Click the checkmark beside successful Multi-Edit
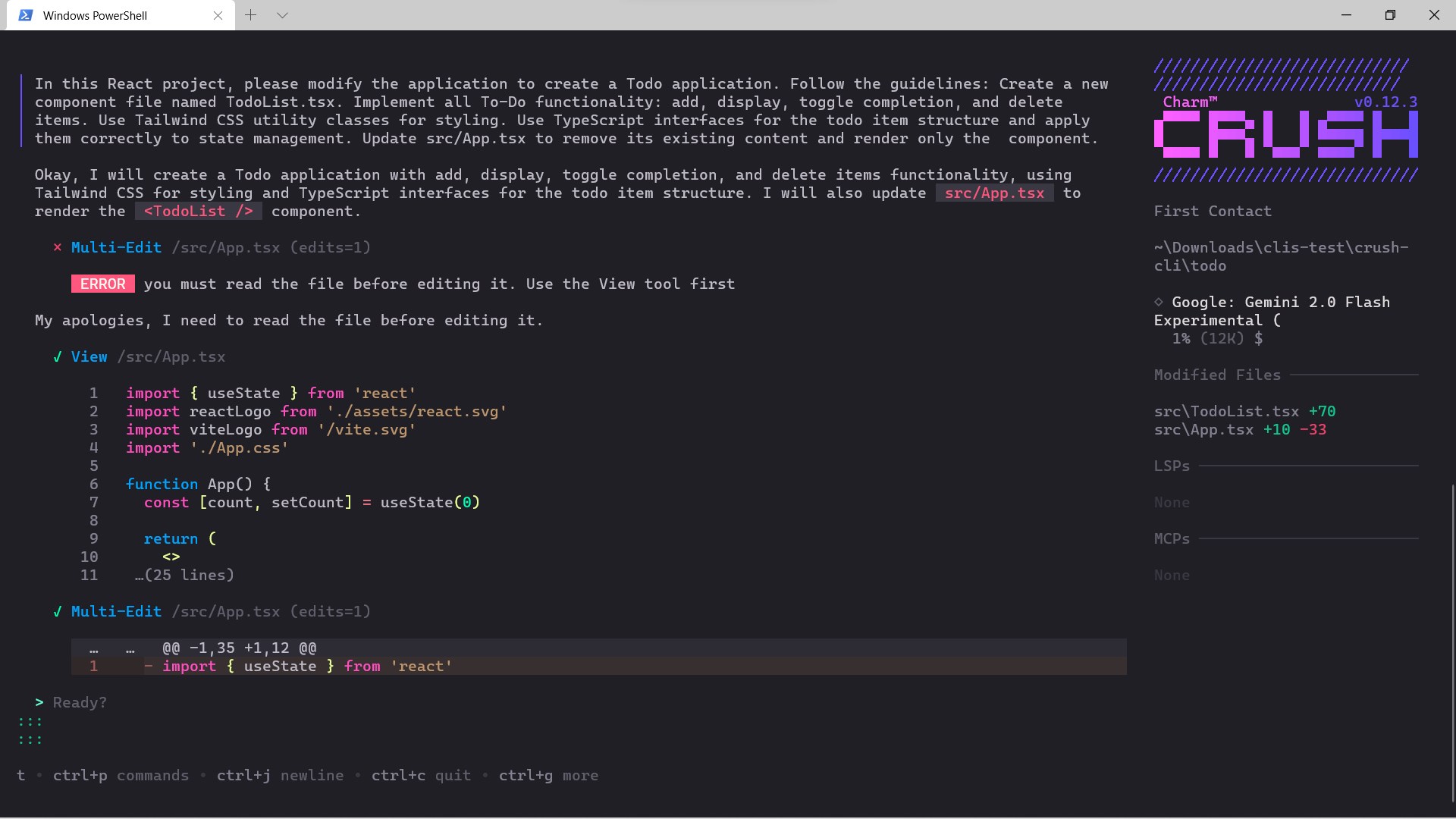Image resolution: width=1456 pixels, height=819 pixels. [57, 611]
